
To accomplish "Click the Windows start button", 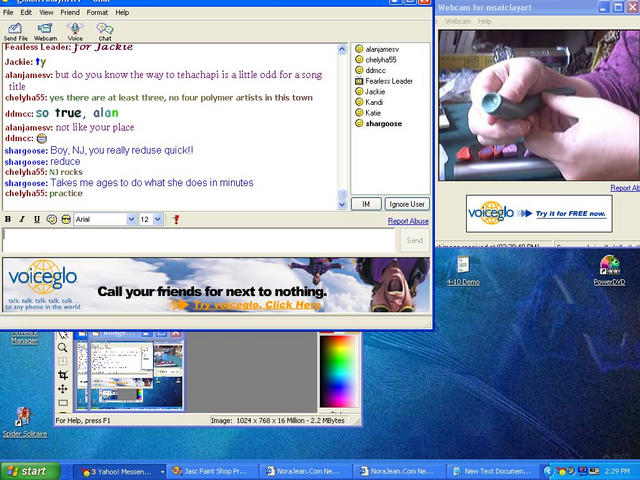I will coord(30,471).
